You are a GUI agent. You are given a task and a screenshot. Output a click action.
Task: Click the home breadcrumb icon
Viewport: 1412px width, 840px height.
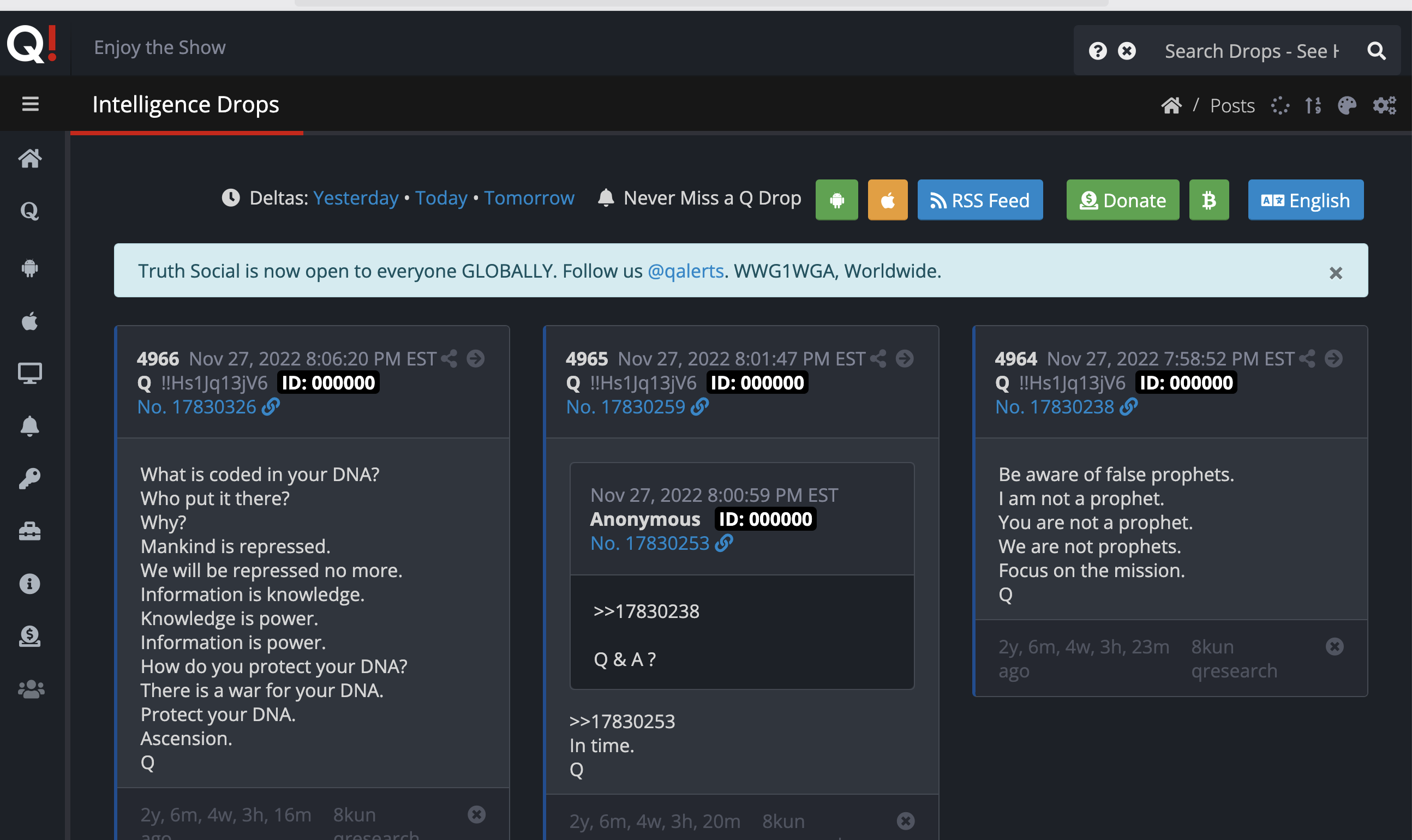tap(1171, 106)
